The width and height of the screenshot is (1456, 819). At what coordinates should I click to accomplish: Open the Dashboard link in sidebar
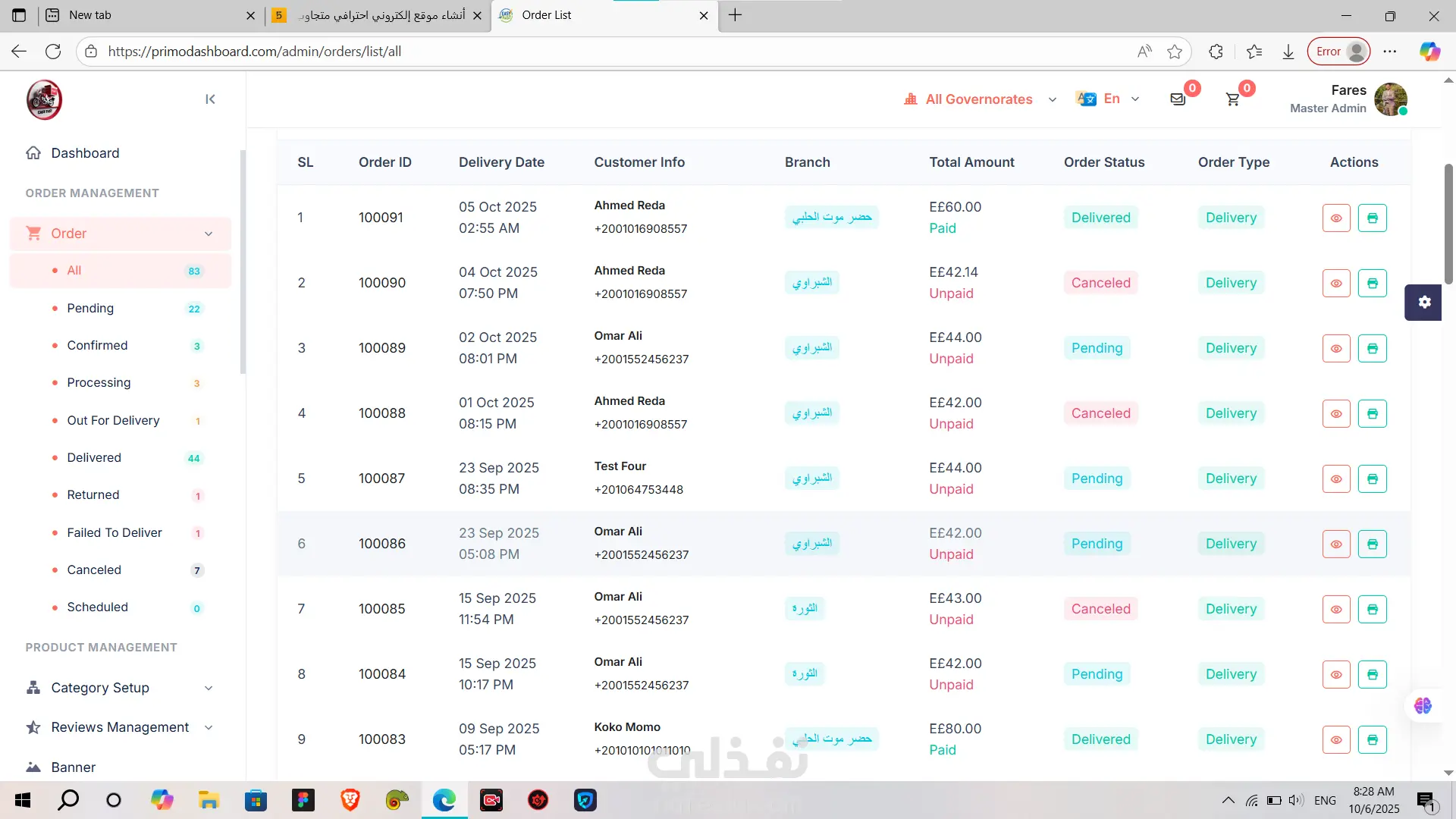85,153
